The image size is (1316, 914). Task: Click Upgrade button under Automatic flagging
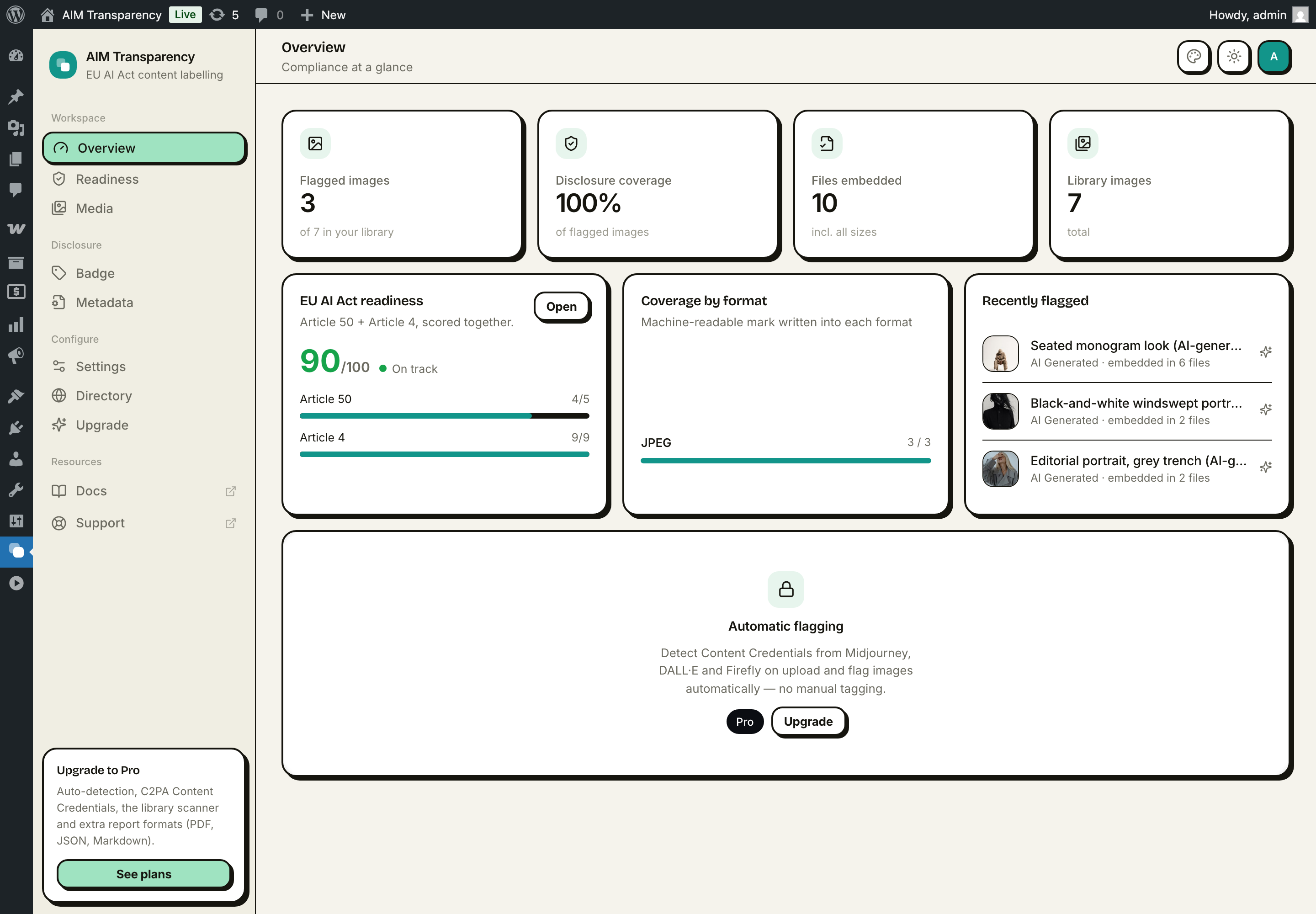click(808, 722)
